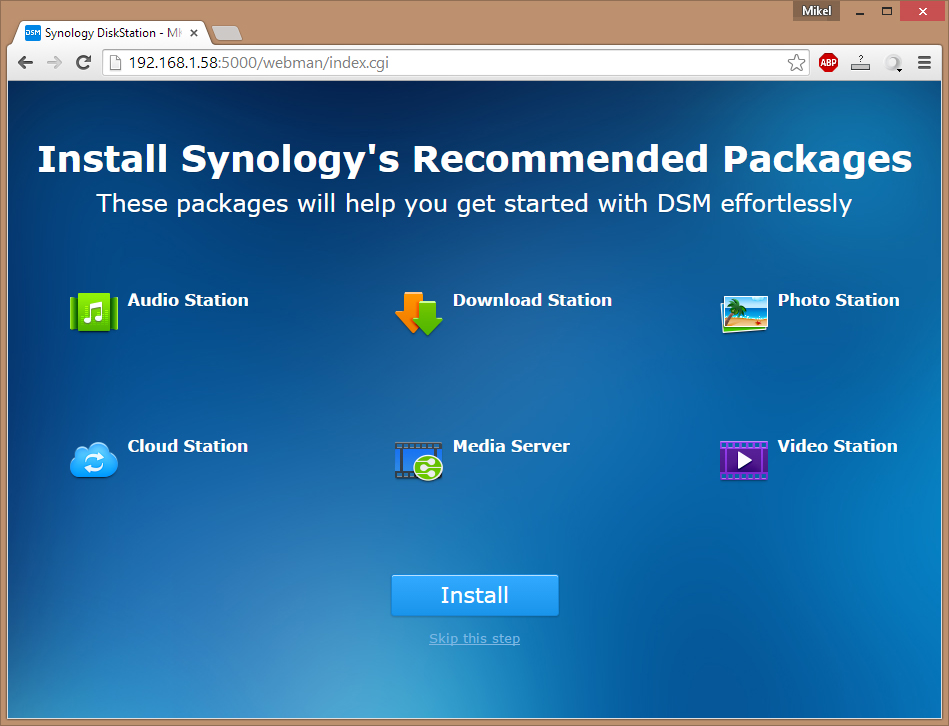Select the Audio Station label
This screenshot has width=949, height=726.
point(188,300)
